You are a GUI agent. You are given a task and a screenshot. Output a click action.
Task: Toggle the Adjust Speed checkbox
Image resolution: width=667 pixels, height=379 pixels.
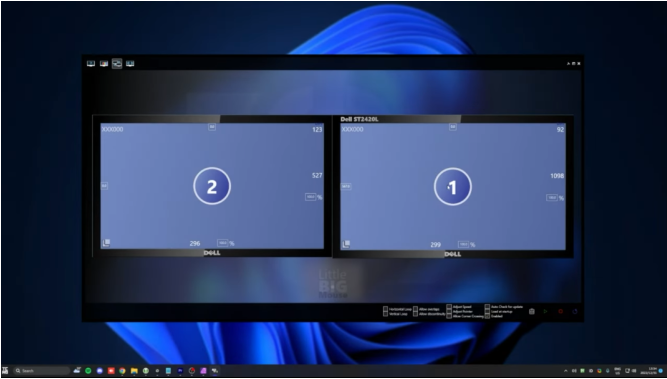tap(449, 307)
